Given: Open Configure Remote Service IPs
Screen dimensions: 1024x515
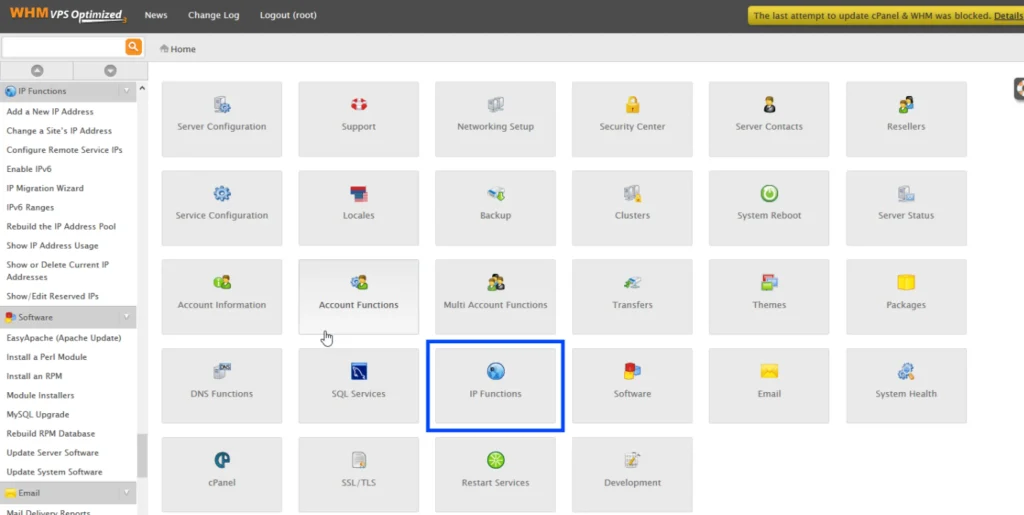Looking at the screenshot, I should click(64, 149).
